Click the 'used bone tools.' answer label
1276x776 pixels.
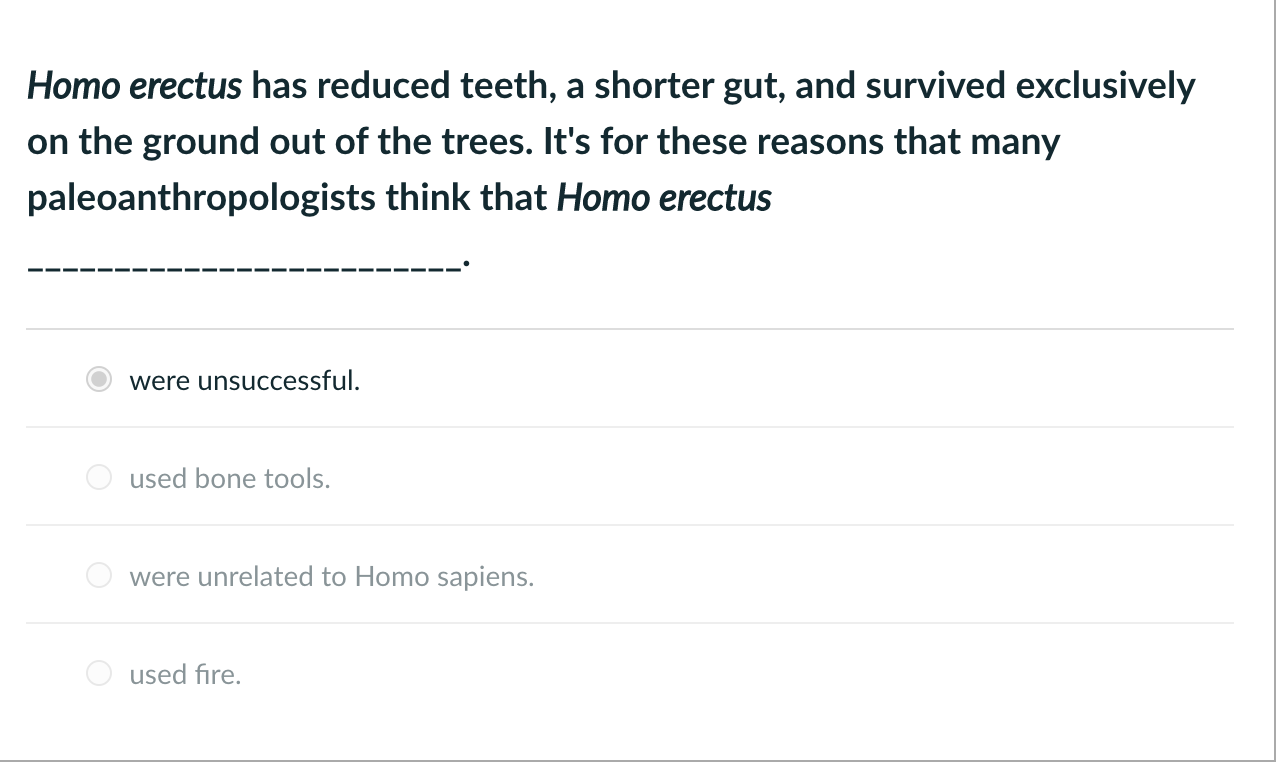click(231, 478)
